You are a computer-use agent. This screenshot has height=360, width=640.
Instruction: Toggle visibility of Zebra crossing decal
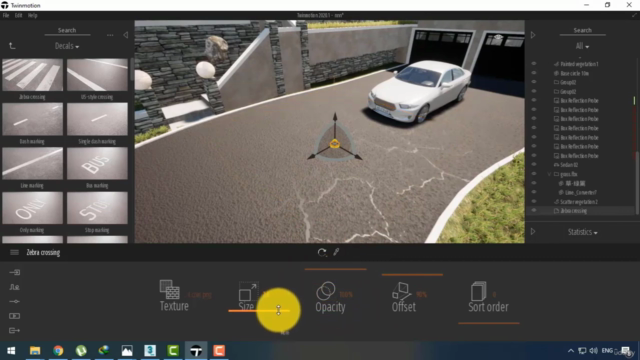(534, 211)
